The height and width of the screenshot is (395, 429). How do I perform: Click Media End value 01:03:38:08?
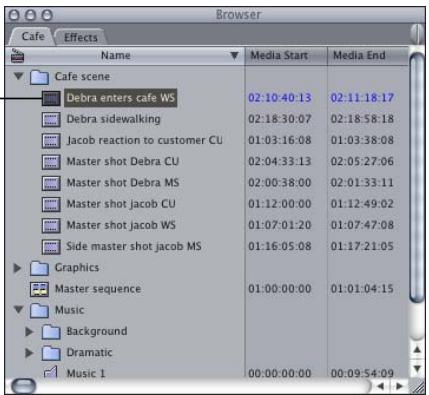coord(362,141)
